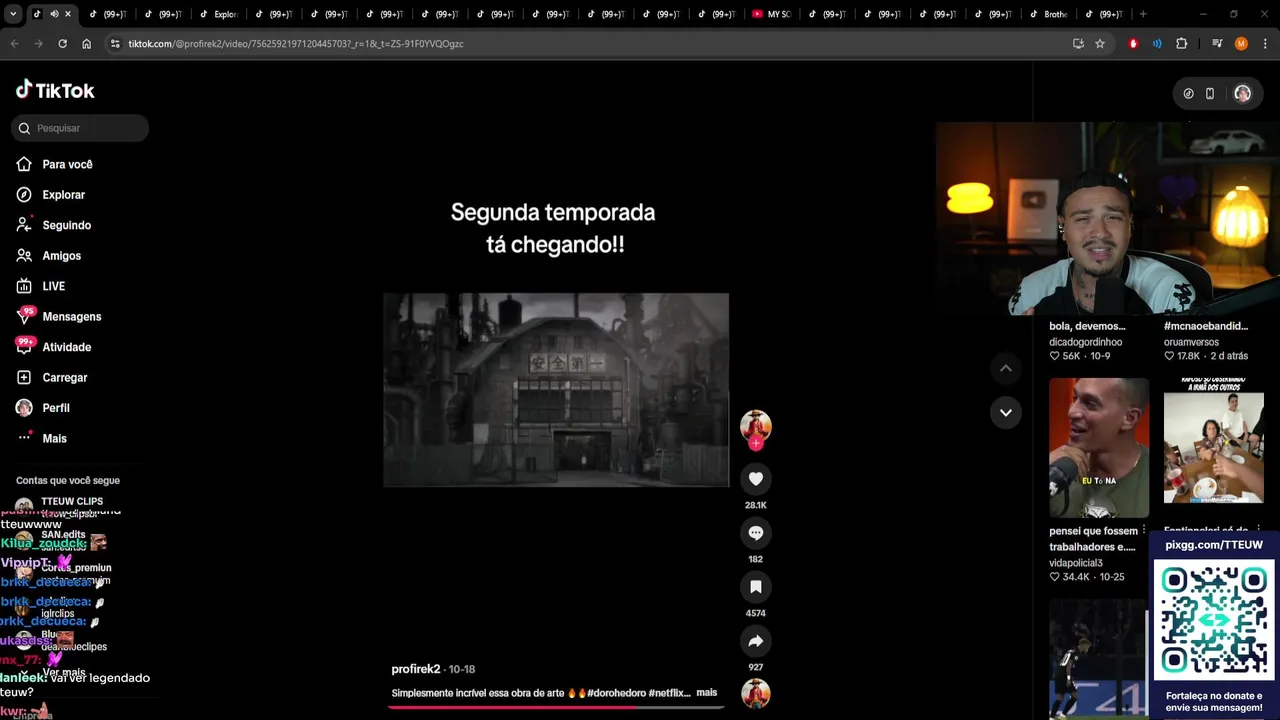
Task: Like the video with the heart icon
Action: click(x=756, y=479)
